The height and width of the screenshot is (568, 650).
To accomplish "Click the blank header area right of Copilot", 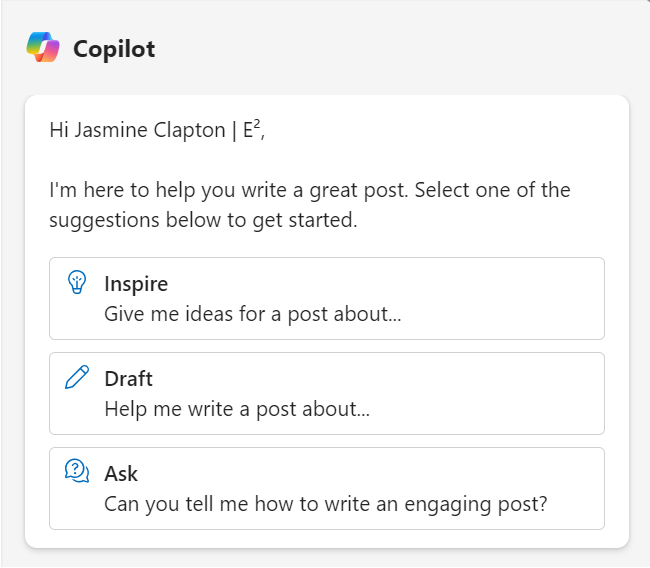I will coord(400,48).
